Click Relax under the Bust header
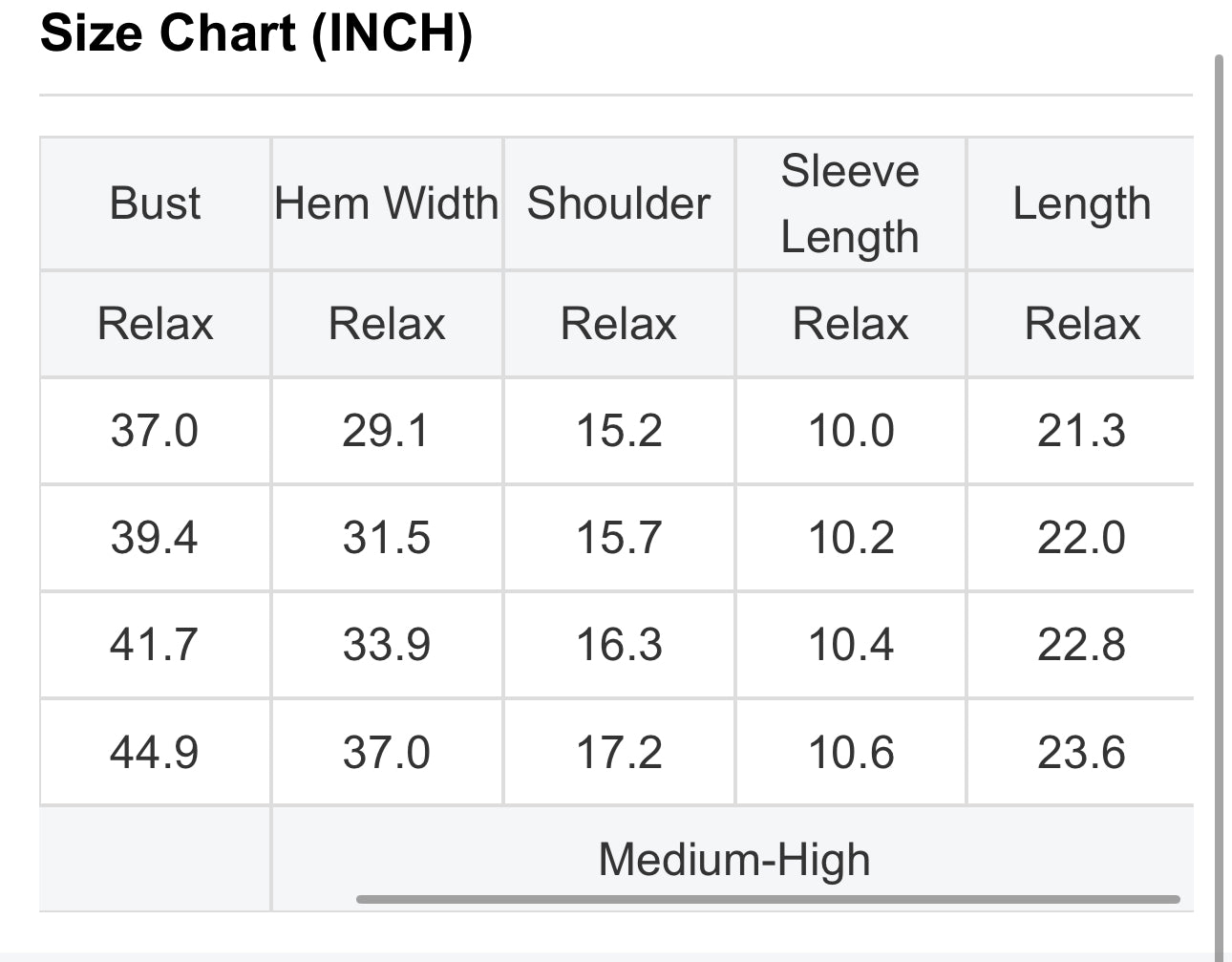 [155, 324]
